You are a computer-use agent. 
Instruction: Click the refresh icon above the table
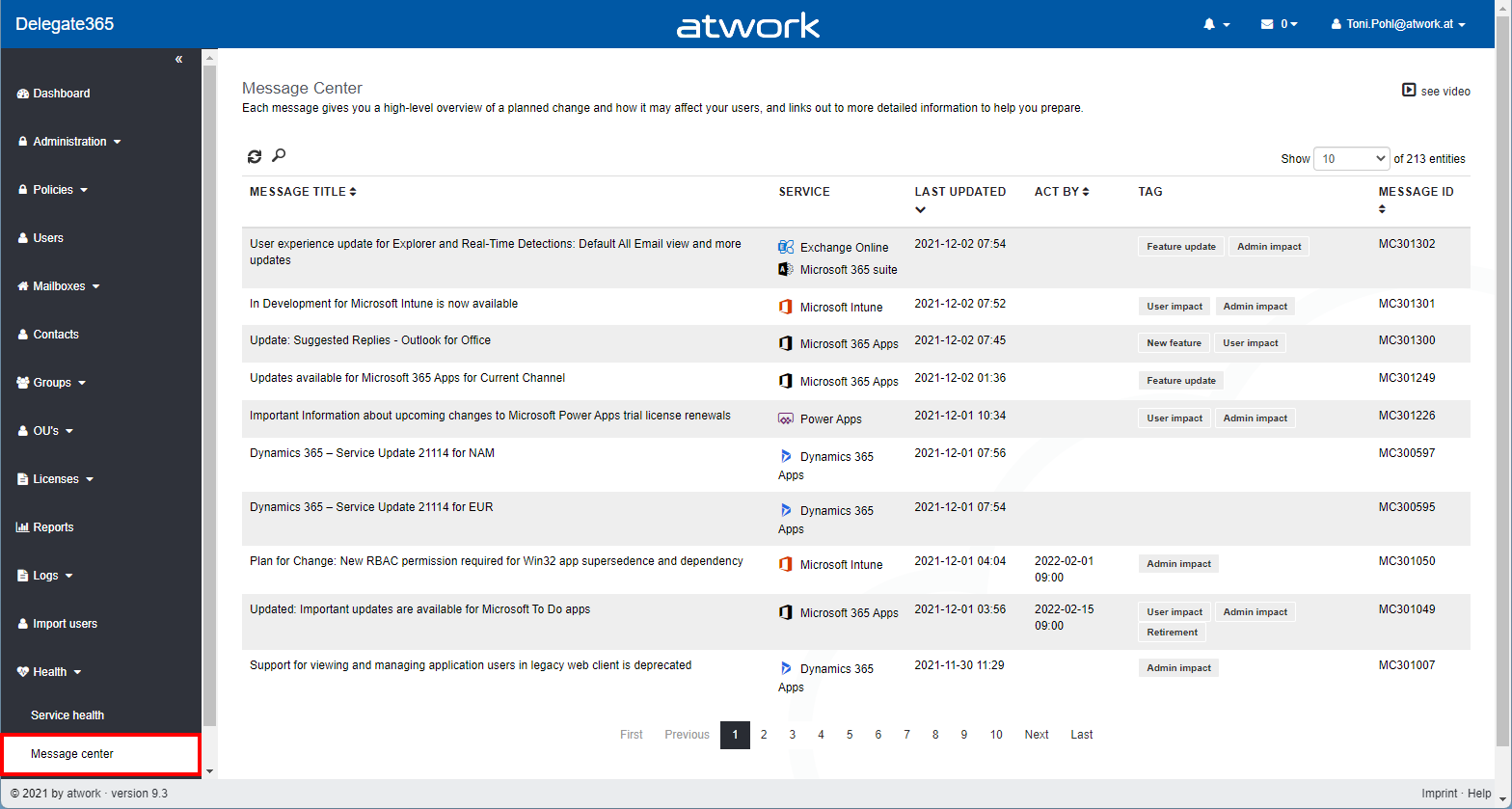[255, 156]
